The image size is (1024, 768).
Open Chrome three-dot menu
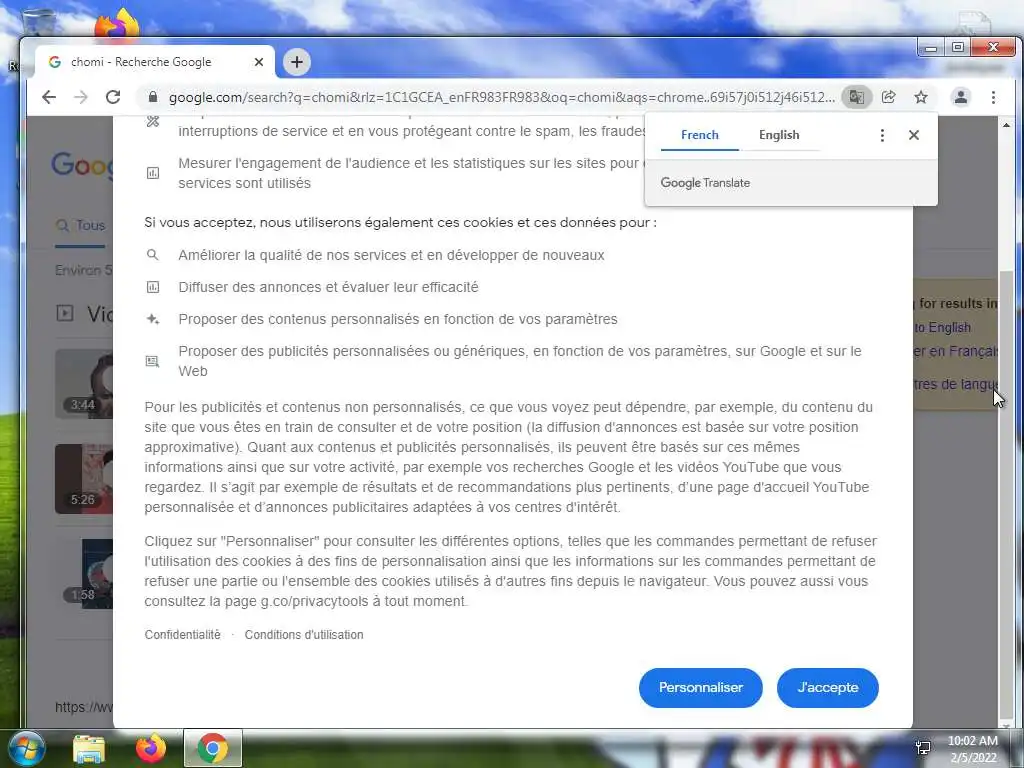[x=993, y=97]
